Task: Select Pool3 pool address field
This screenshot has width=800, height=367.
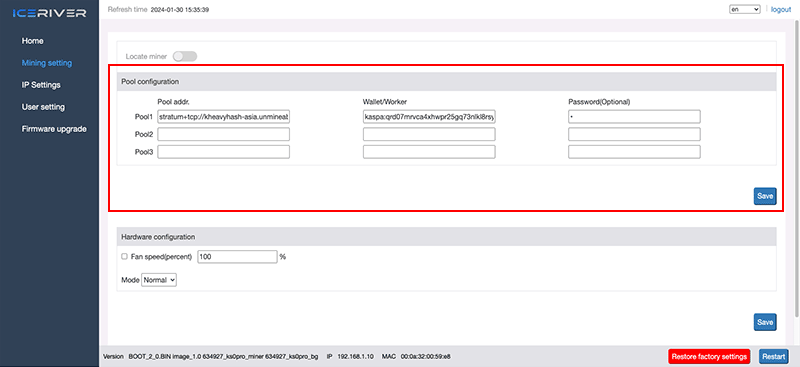Action: 223,152
